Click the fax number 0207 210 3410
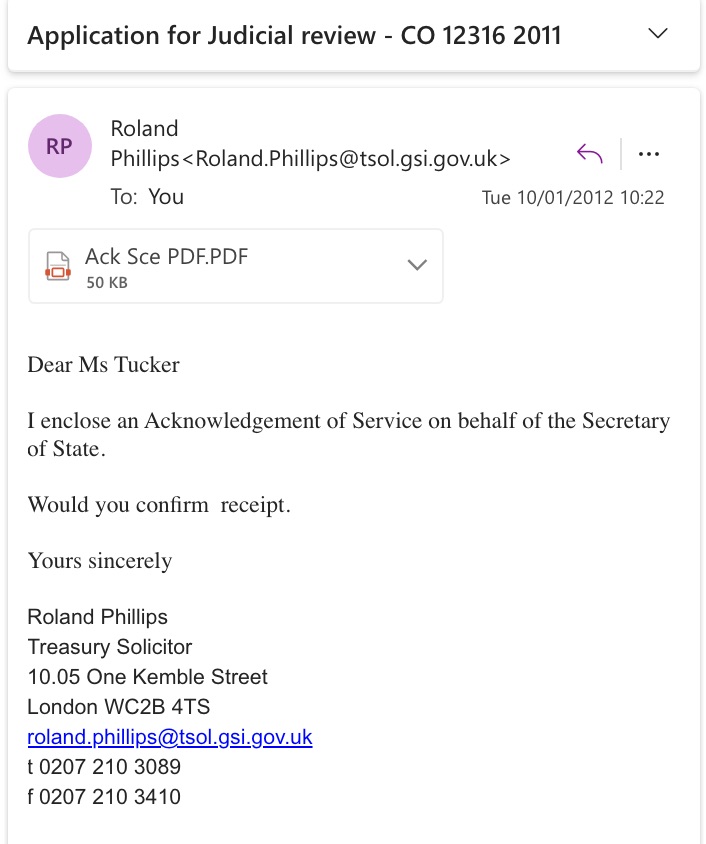 112,796
